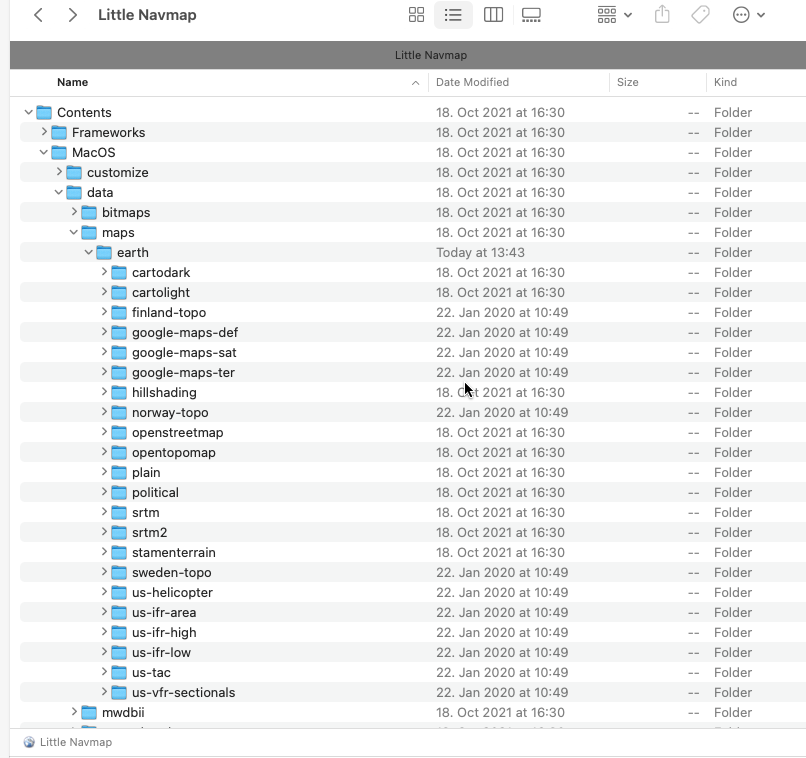The width and height of the screenshot is (806, 758).
Task: Click the us-vfr-sectionals folder name
Action: coord(184,693)
